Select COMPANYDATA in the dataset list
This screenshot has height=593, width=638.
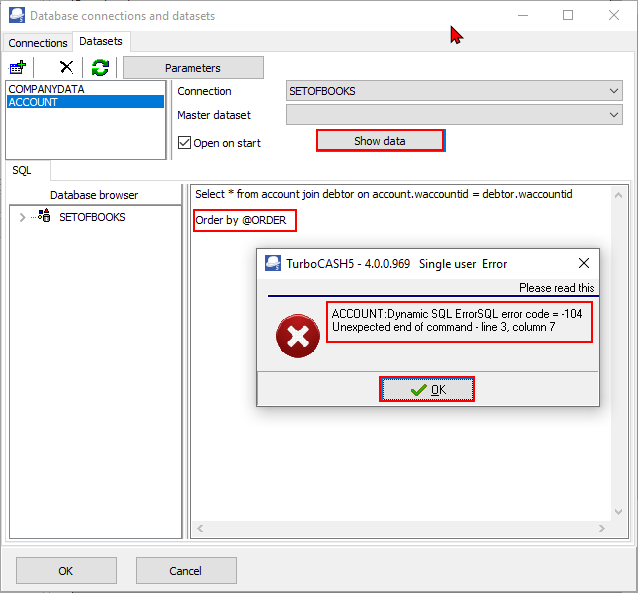[x=46, y=89]
